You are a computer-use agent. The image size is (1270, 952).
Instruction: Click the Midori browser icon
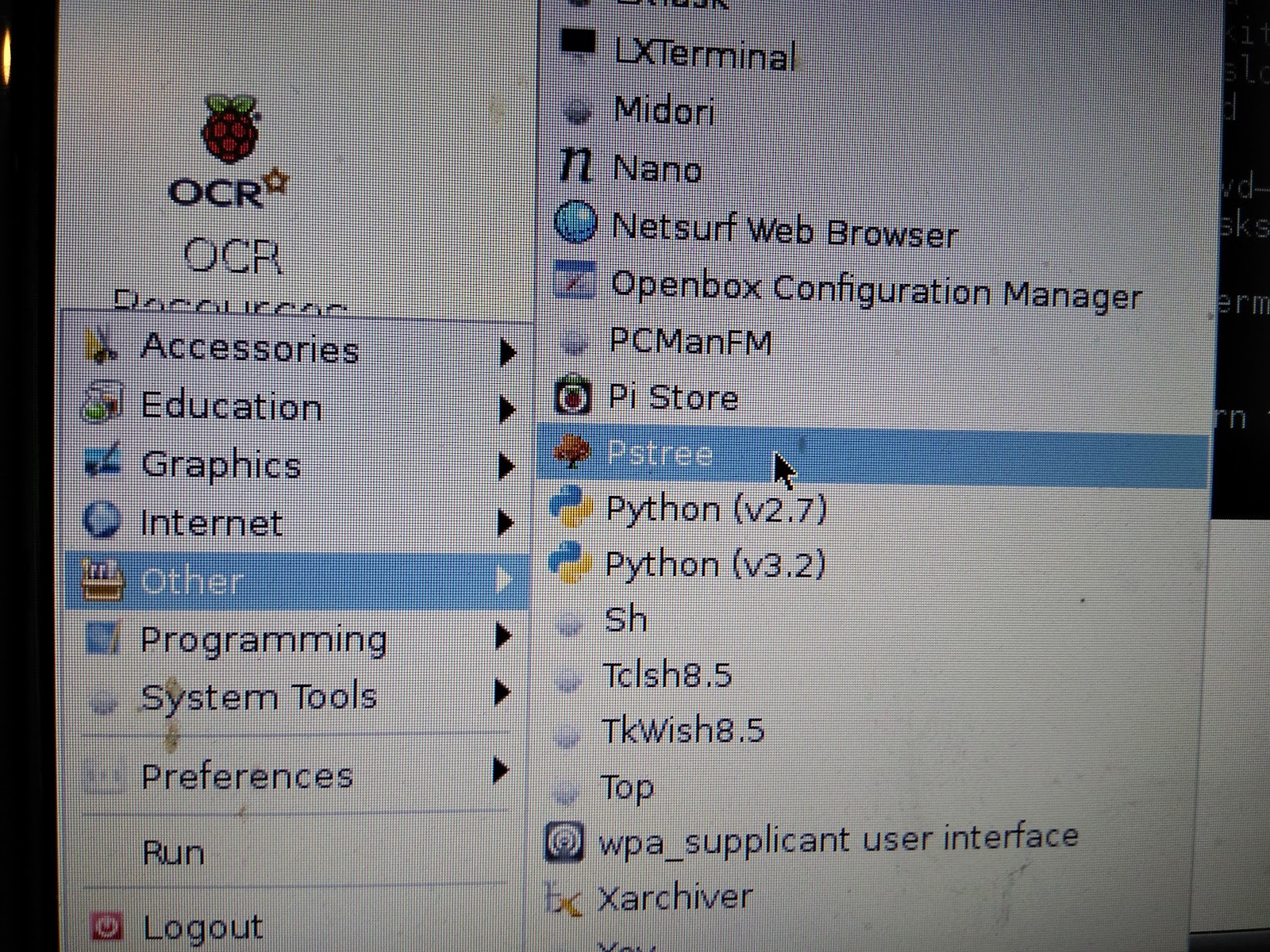point(578,109)
